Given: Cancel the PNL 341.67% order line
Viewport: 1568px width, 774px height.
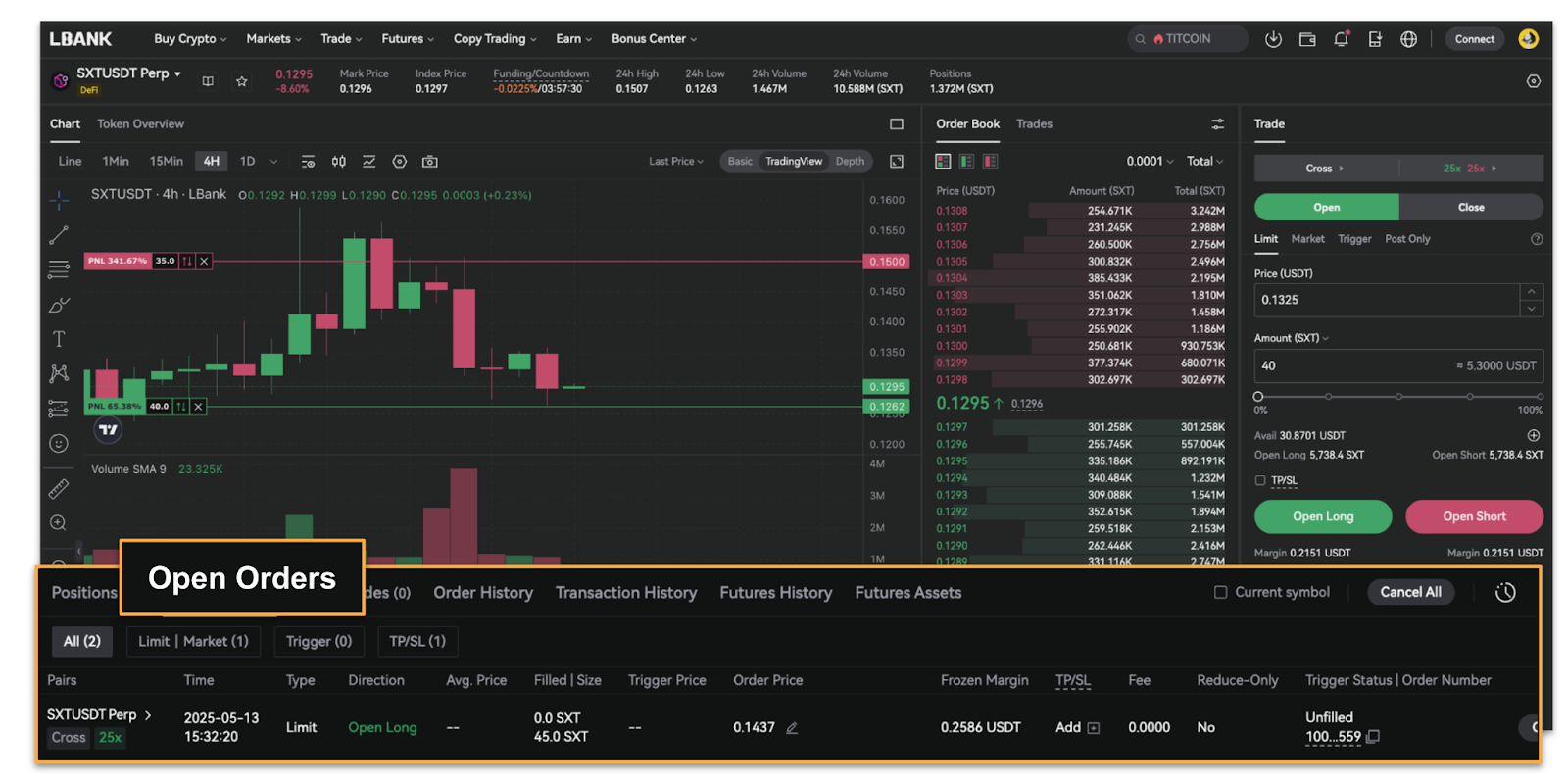Looking at the screenshot, I should tap(204, 262).
